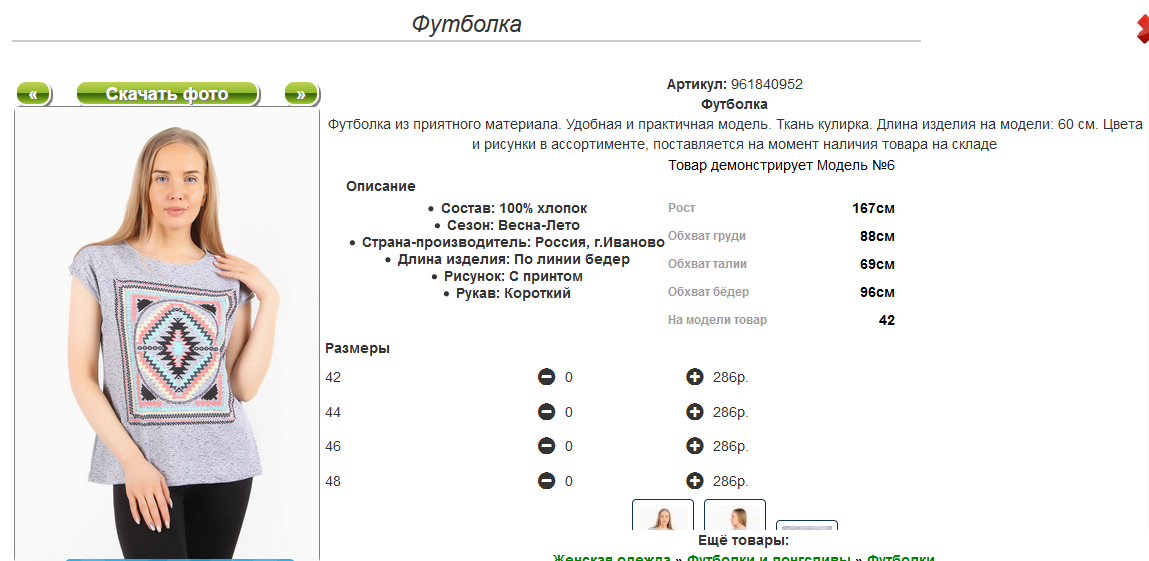Image resolution: width=1149 pixels, height=561 pixels.
Task: Click Страна-производитель: Россия, г.Иваново line
Action: point(513,242)
